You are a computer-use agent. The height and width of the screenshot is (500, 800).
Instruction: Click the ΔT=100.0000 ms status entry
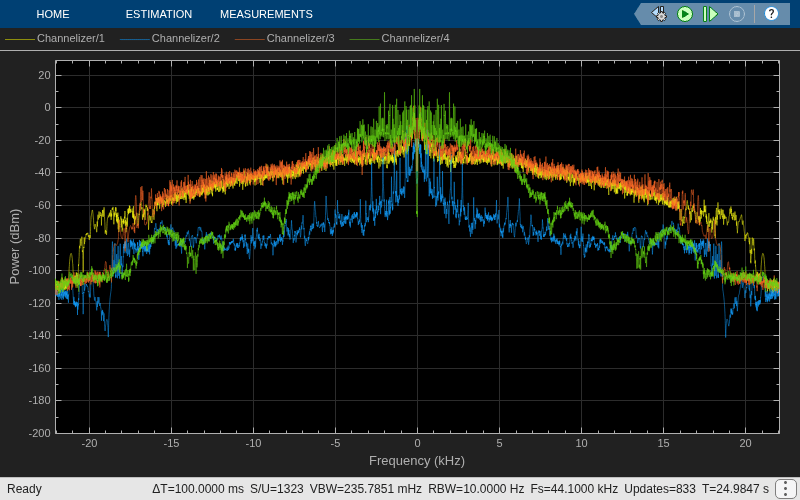(x=198, y=489)
